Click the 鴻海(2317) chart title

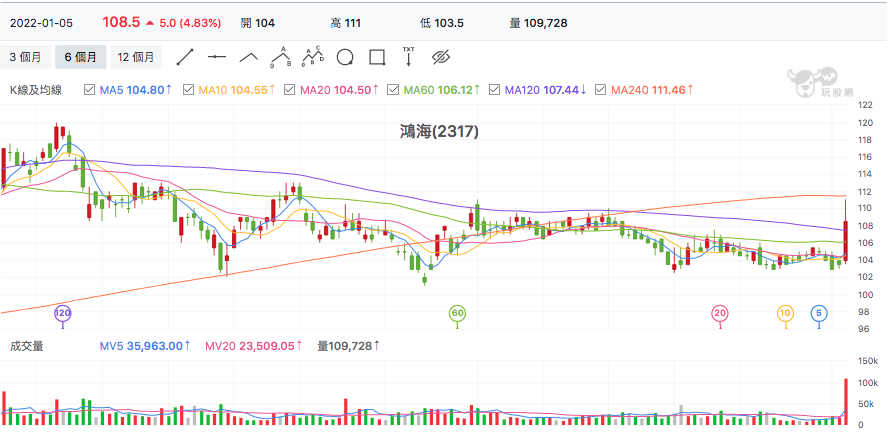(x=439, y=132)
